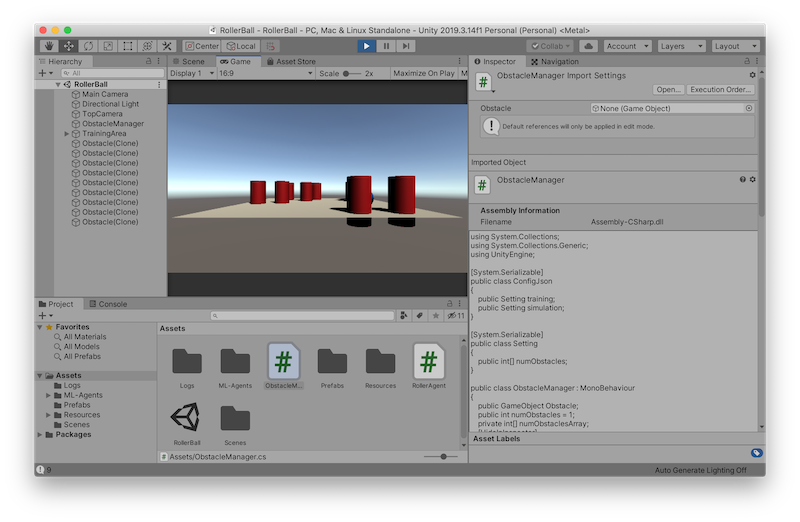800x522 pixels.
Task: Search by type in Project
Action: pos(403,315)
